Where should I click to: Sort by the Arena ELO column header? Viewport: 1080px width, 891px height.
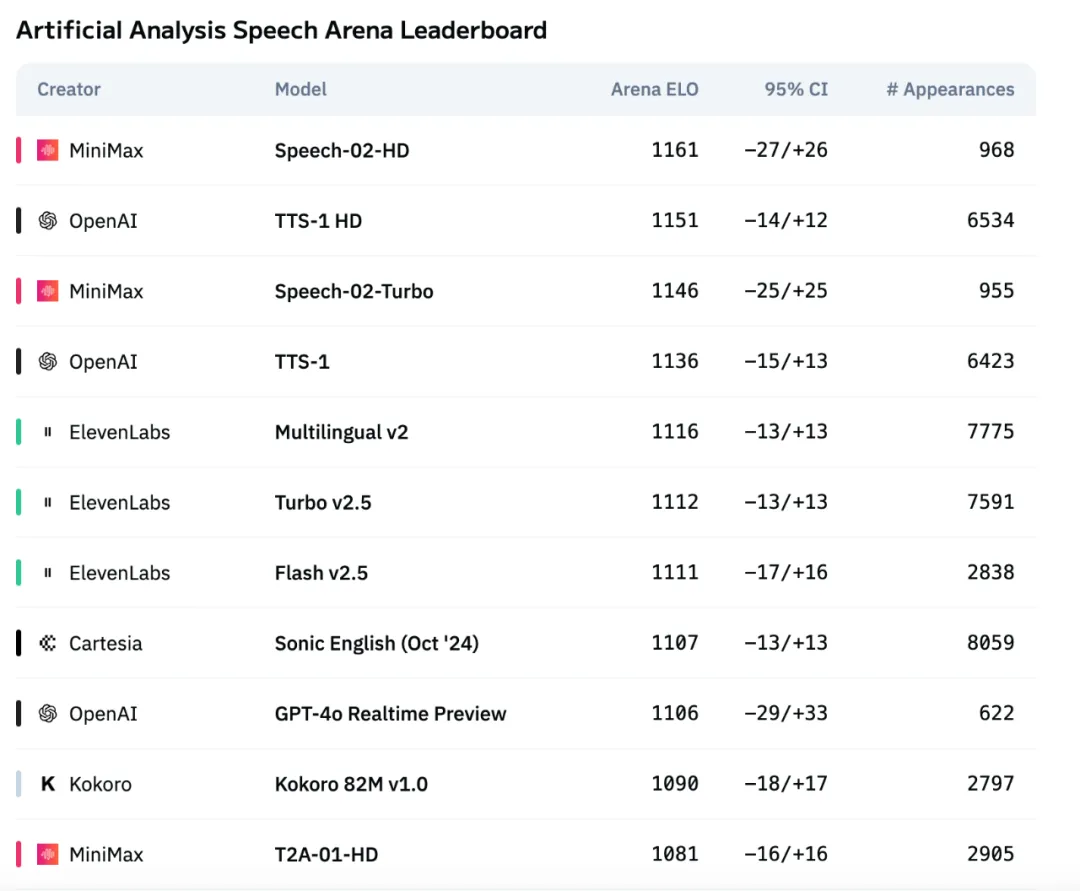(654, 89)
